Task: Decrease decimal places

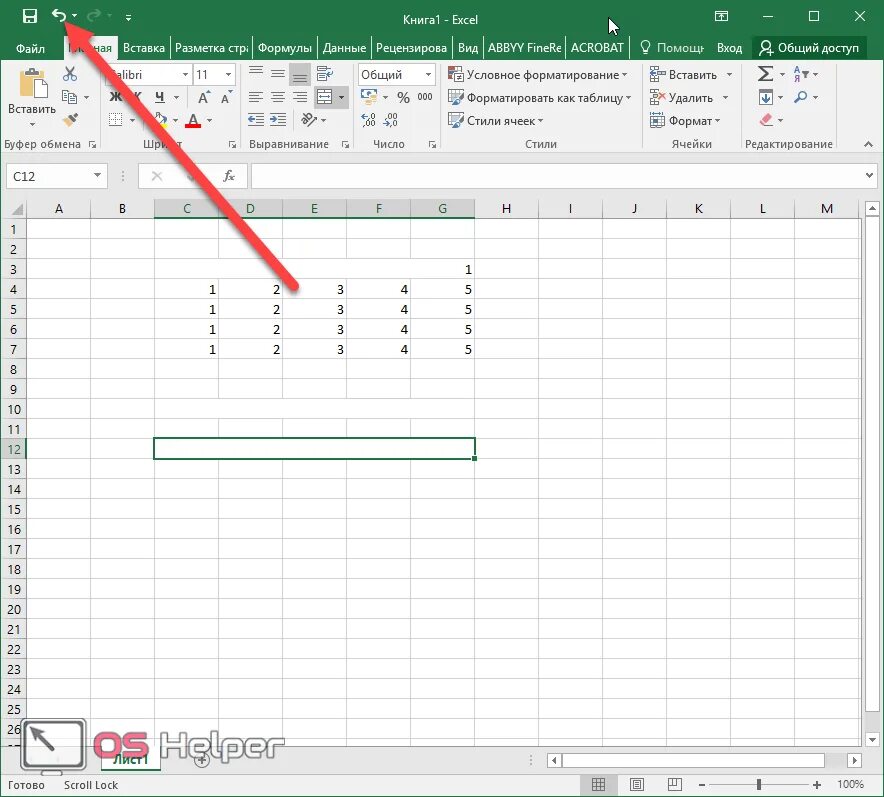Action: [x=390, y=119]
